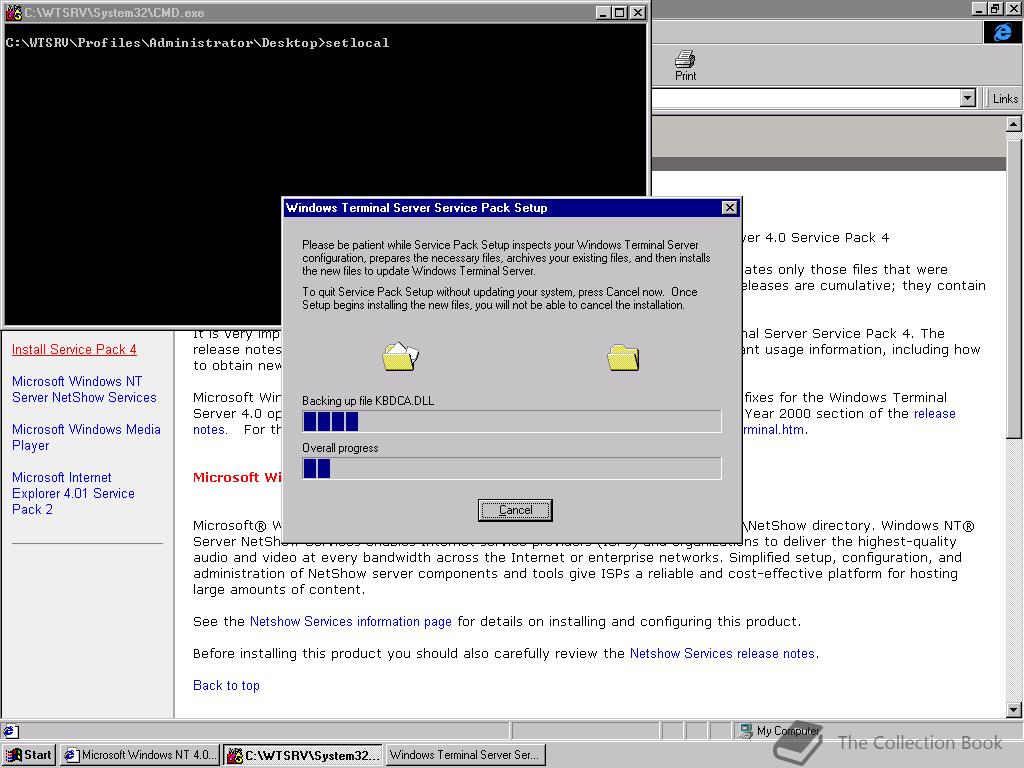Click the setlocal command line text

pyautogui.click(x=357, y=43)
